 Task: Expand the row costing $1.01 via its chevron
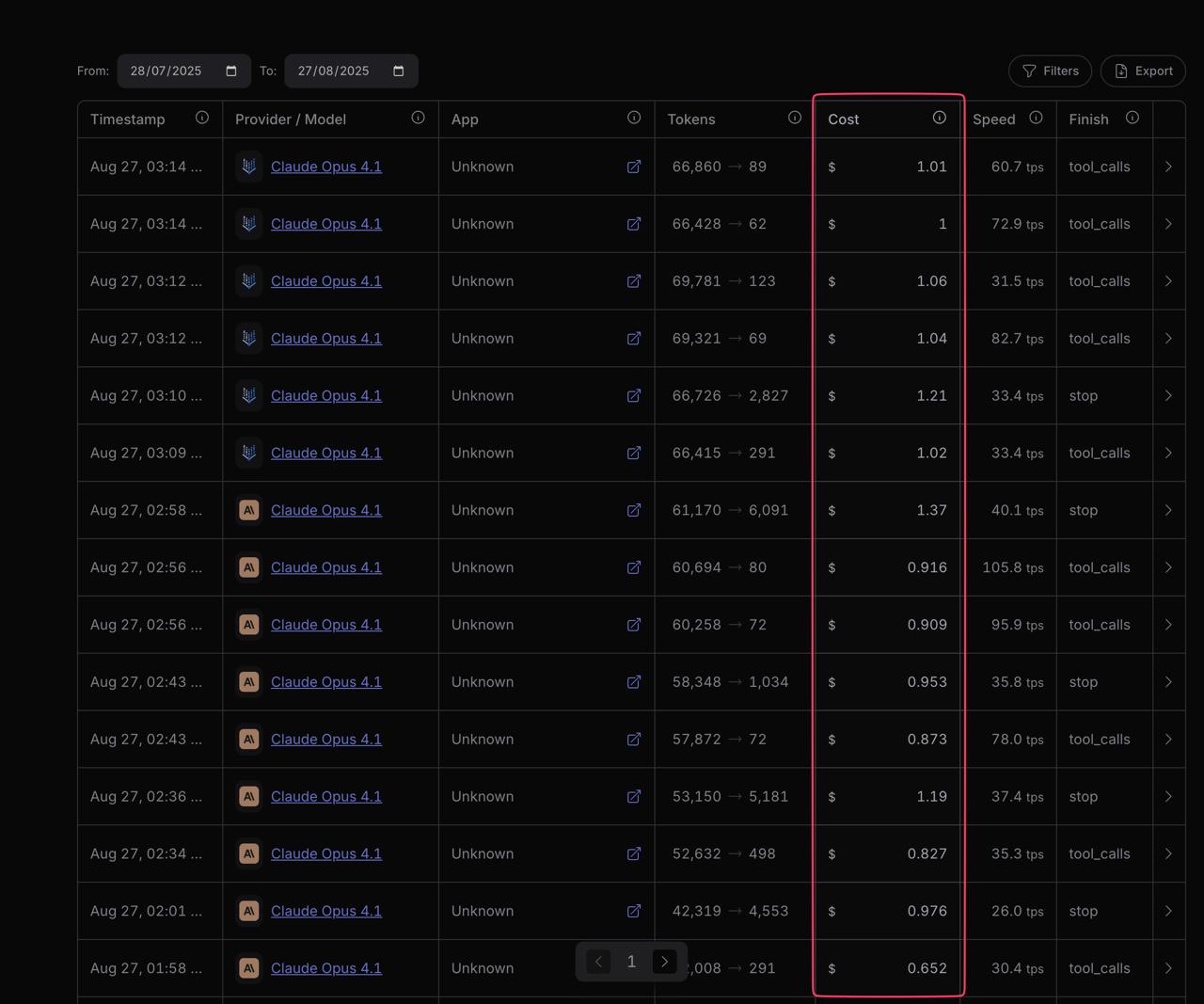click(x=1168, y=167)
